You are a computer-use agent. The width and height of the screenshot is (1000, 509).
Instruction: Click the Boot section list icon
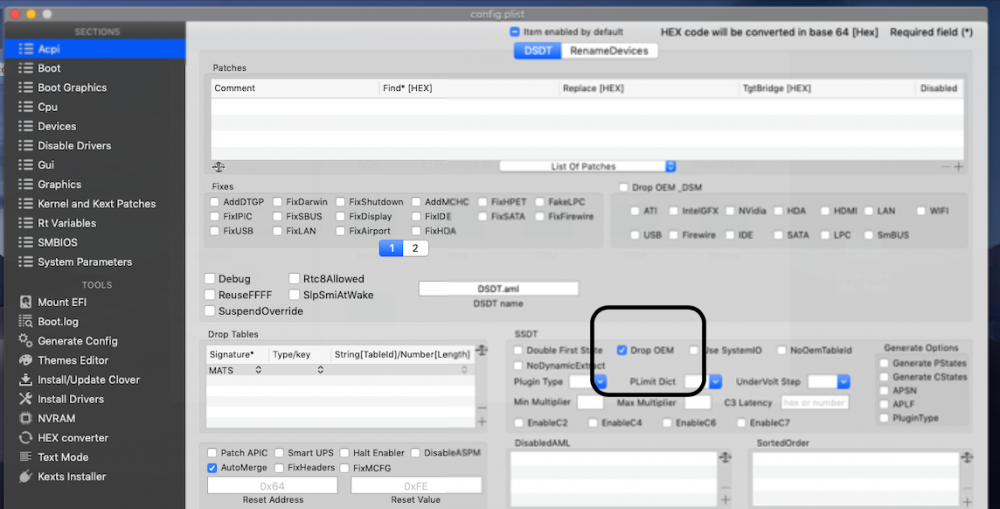pos(26,68)
